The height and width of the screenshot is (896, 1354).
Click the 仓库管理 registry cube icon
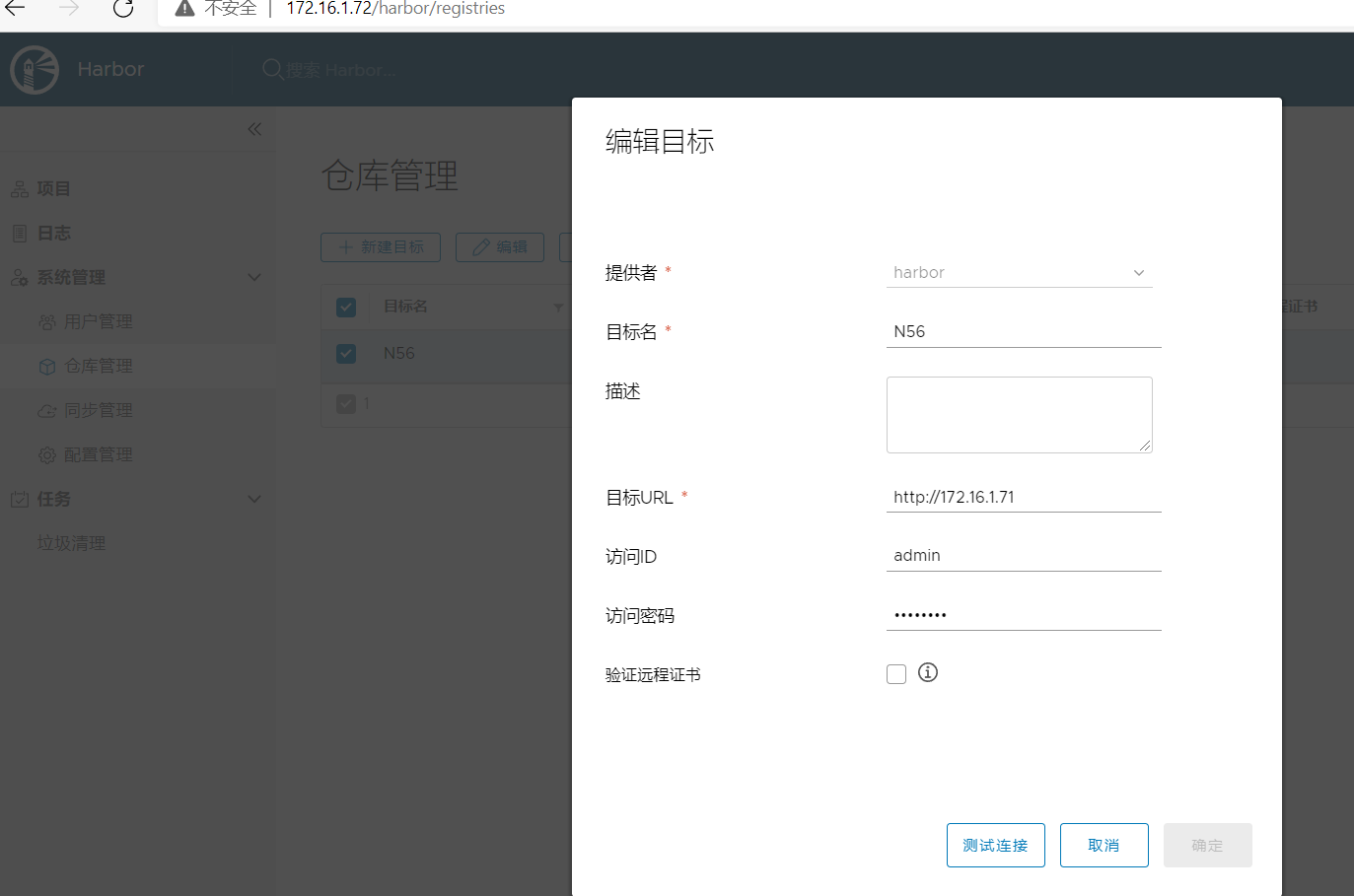[x=47, y=367]
